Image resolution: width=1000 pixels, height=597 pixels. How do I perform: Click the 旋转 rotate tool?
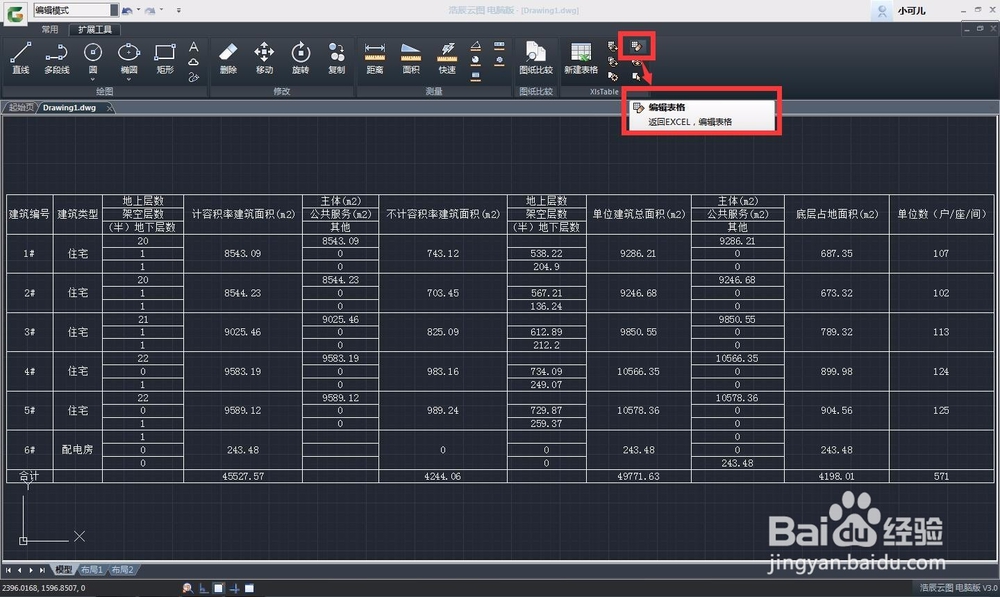tap(300, 58)
